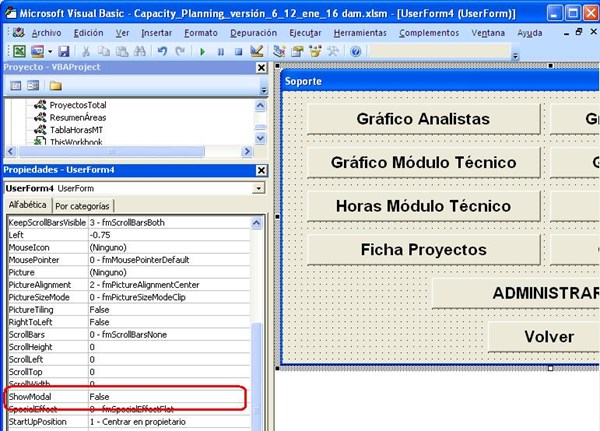
Task: Undo the last action
Action: [162, 51]
